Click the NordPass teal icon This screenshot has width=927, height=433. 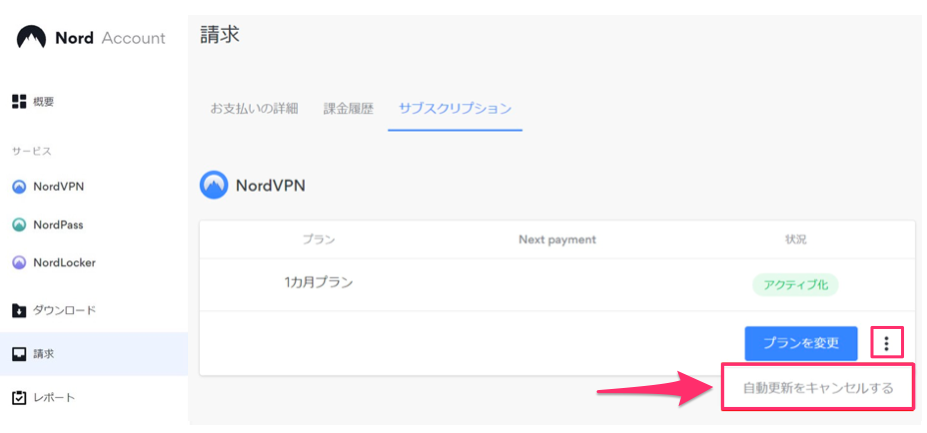(x=20, y=225)
